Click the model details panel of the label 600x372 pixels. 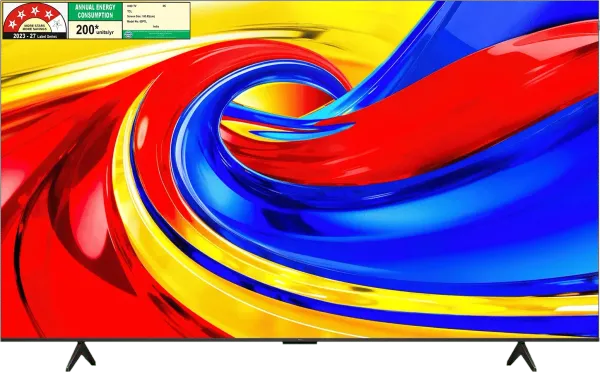[156, 16]
